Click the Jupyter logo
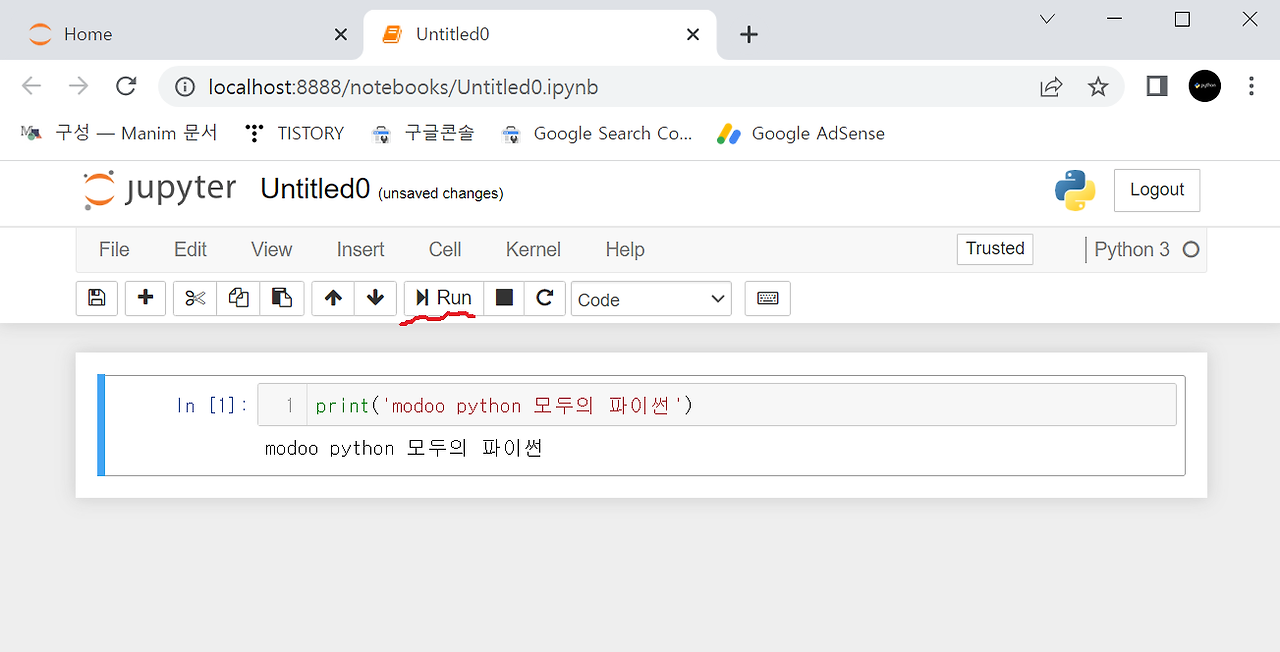1280x652 pixels. (x=160, y=189)
